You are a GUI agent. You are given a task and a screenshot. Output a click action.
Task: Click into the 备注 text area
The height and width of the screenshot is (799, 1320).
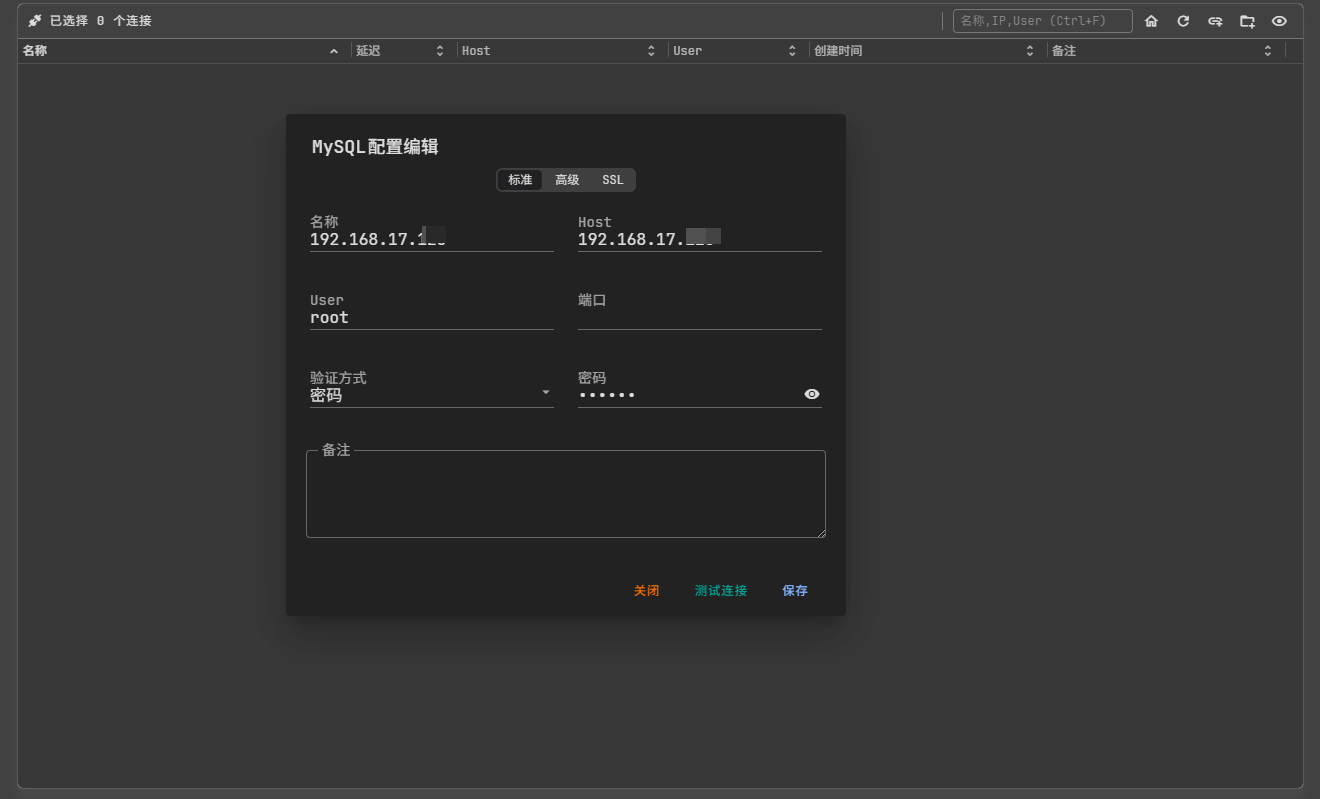(x=566, y=495)
